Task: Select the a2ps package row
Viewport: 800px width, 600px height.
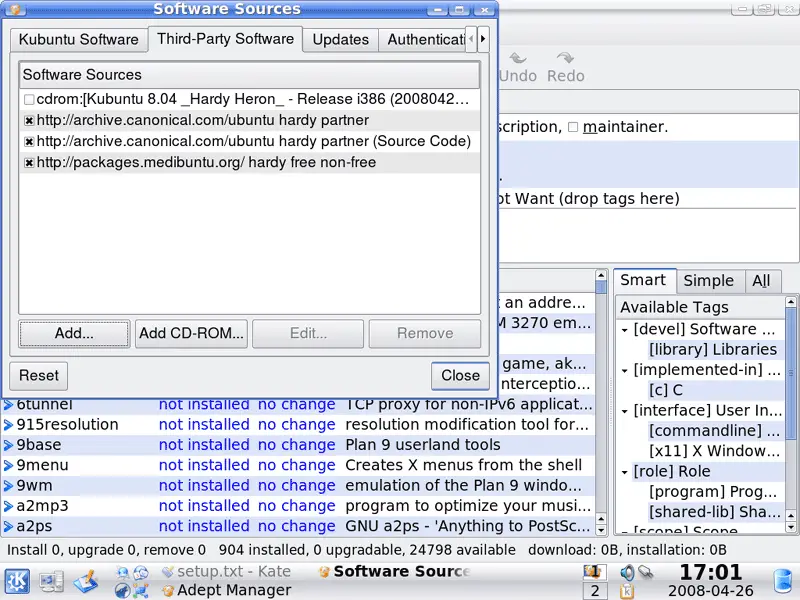Action: pyautogui.click(x=298, y=527)
